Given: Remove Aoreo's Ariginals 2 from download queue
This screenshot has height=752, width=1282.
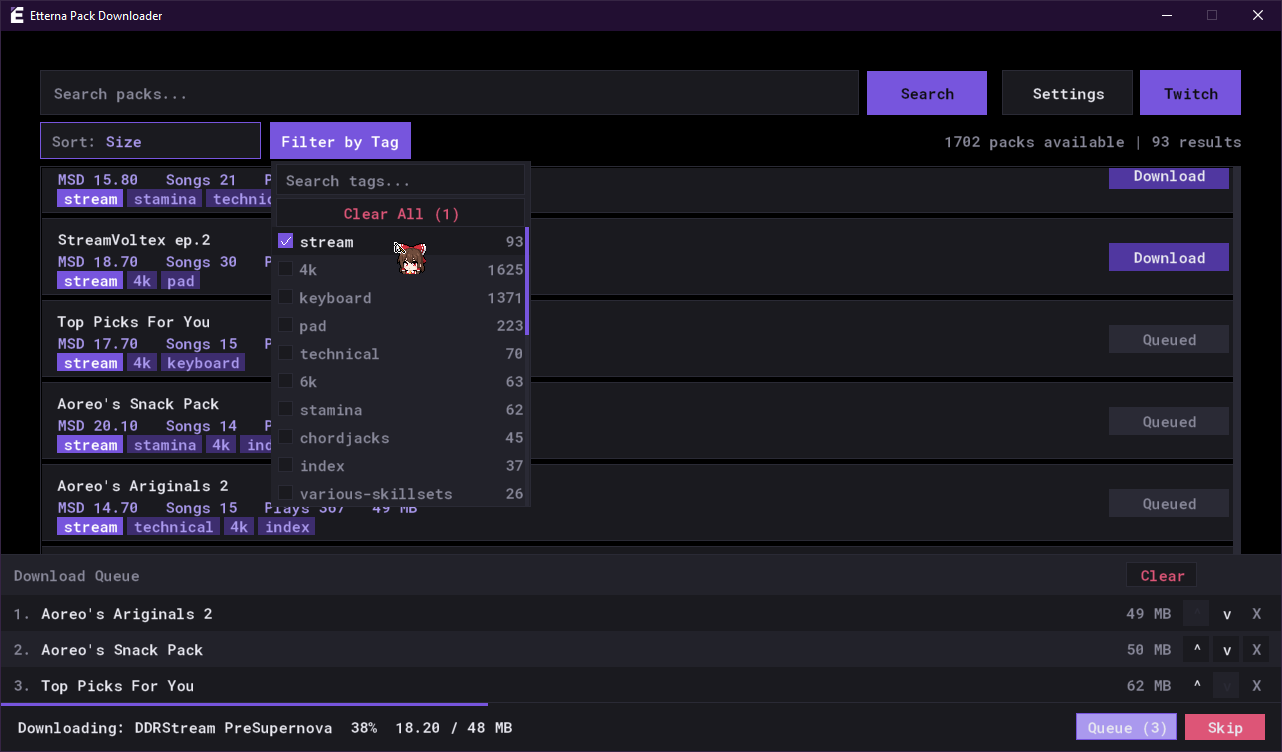Looking at the screenshot, I should click(x=1257, y=614).
